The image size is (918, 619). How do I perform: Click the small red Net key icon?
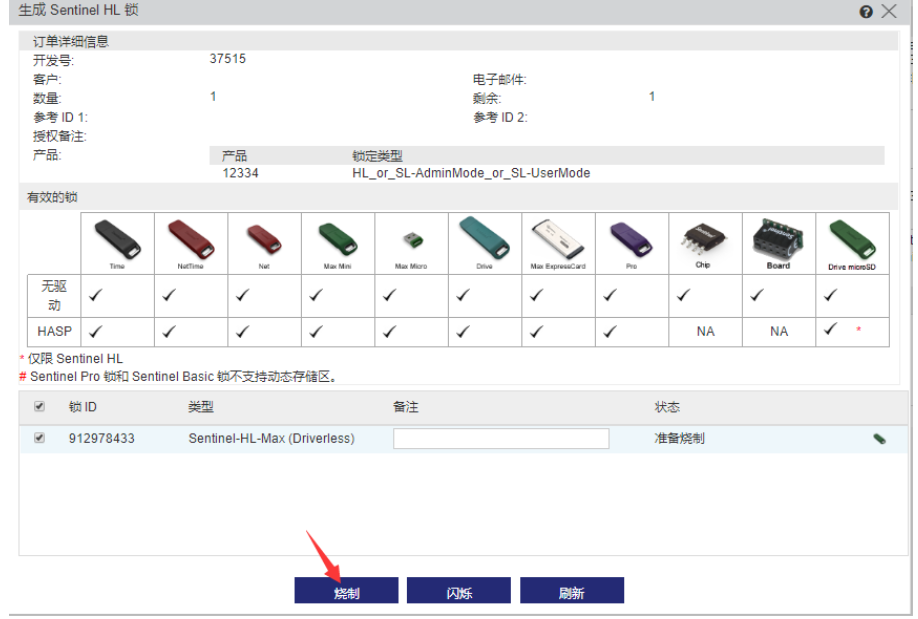[264, 240]
